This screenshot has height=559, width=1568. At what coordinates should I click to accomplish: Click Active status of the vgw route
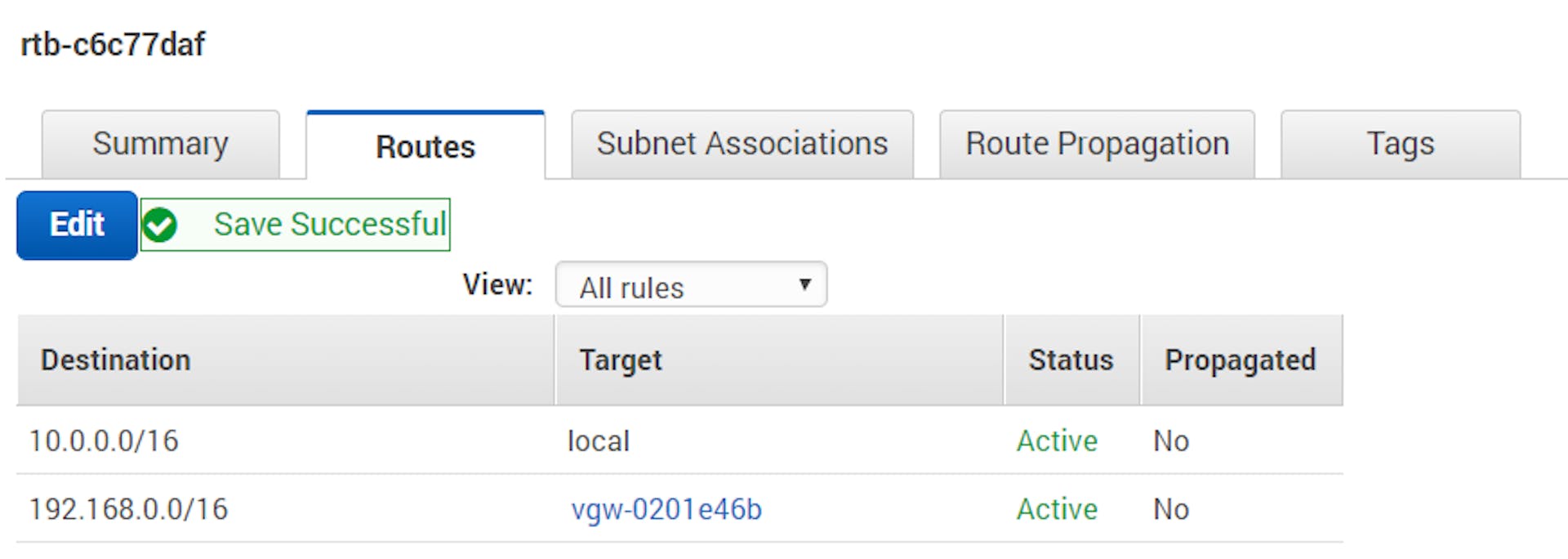pyautogui.click(x=1057, y=509)
